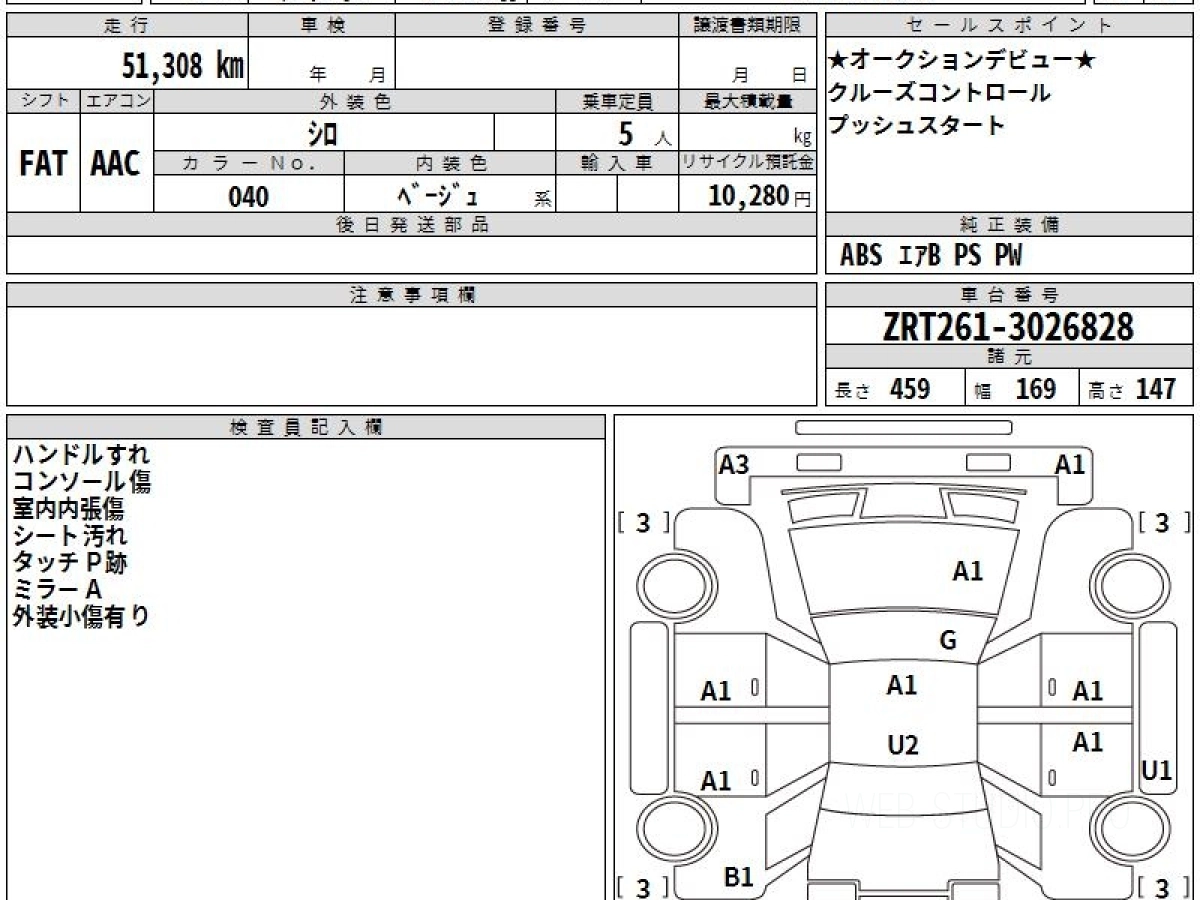Select the リサイクル預託金 header

[747, 163]
